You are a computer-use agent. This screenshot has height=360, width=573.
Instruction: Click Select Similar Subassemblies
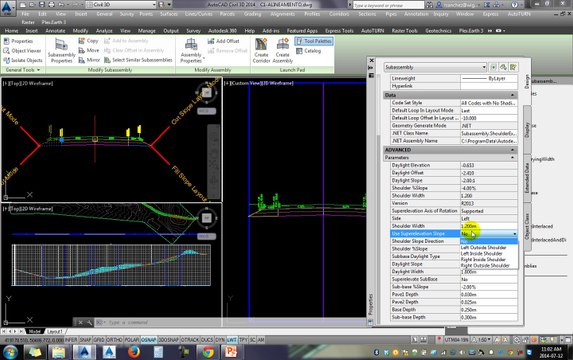point(138,60)
